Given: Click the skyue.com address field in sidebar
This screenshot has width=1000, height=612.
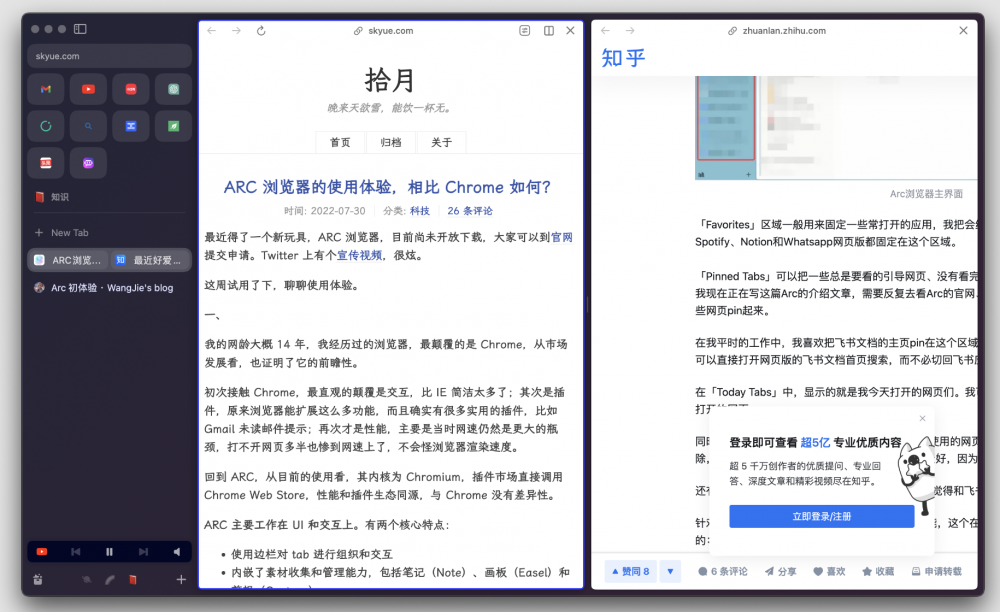Looking at the screenshot, I should 109,56.
